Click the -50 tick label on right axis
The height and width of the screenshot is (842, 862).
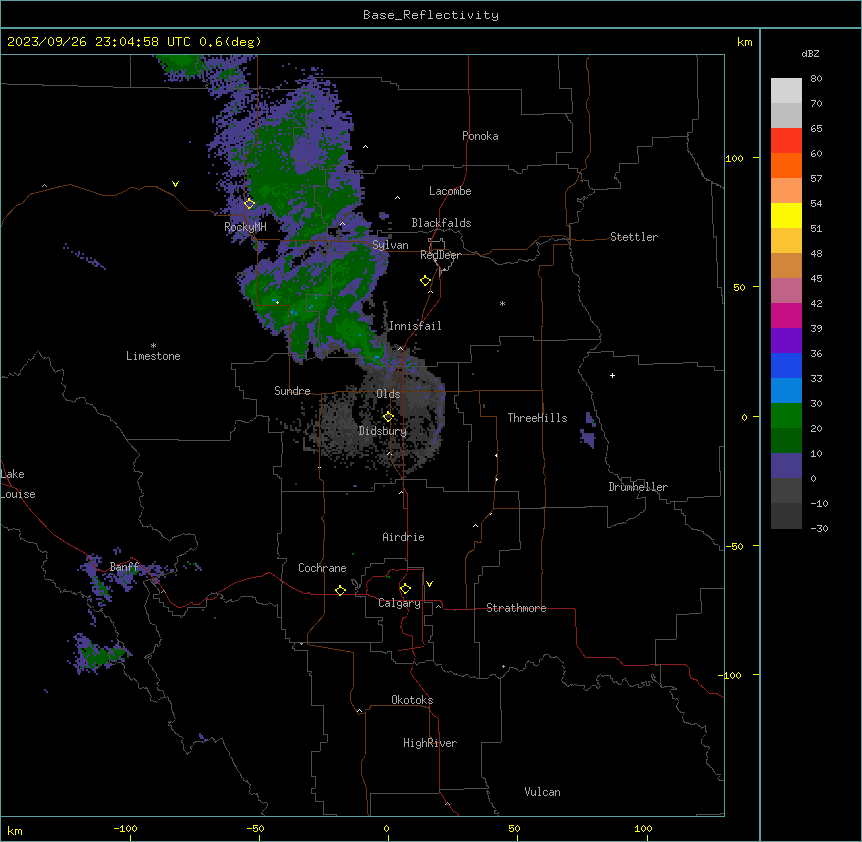pos(734,546)
